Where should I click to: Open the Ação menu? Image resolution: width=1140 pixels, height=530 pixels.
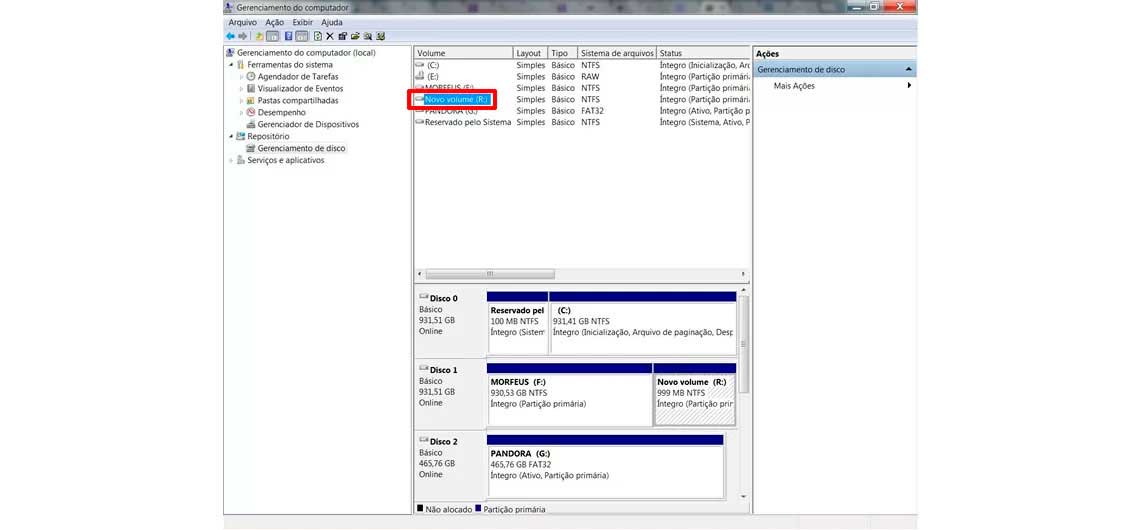[275, 23]
